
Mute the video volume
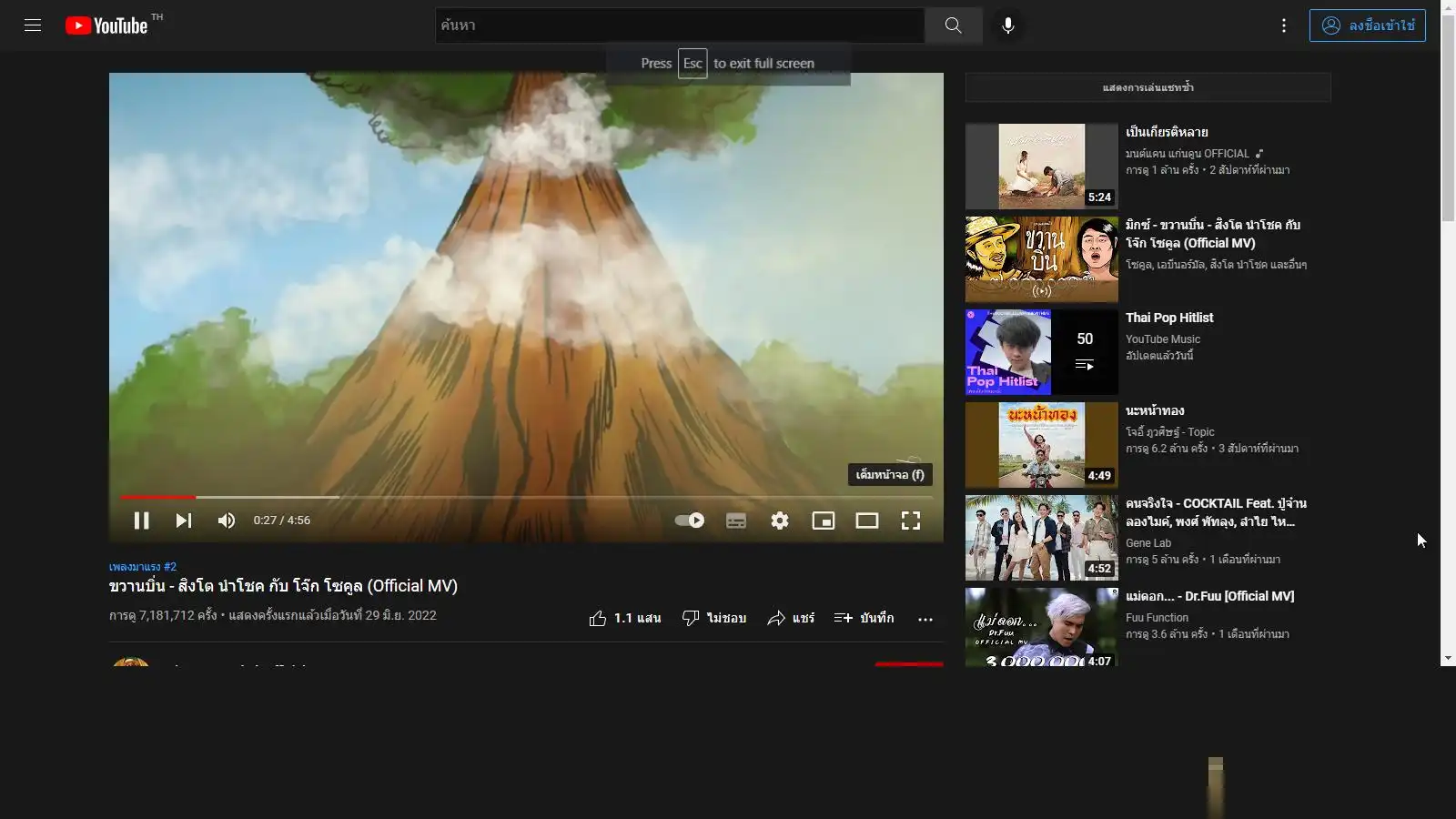[x=227, y=521]
